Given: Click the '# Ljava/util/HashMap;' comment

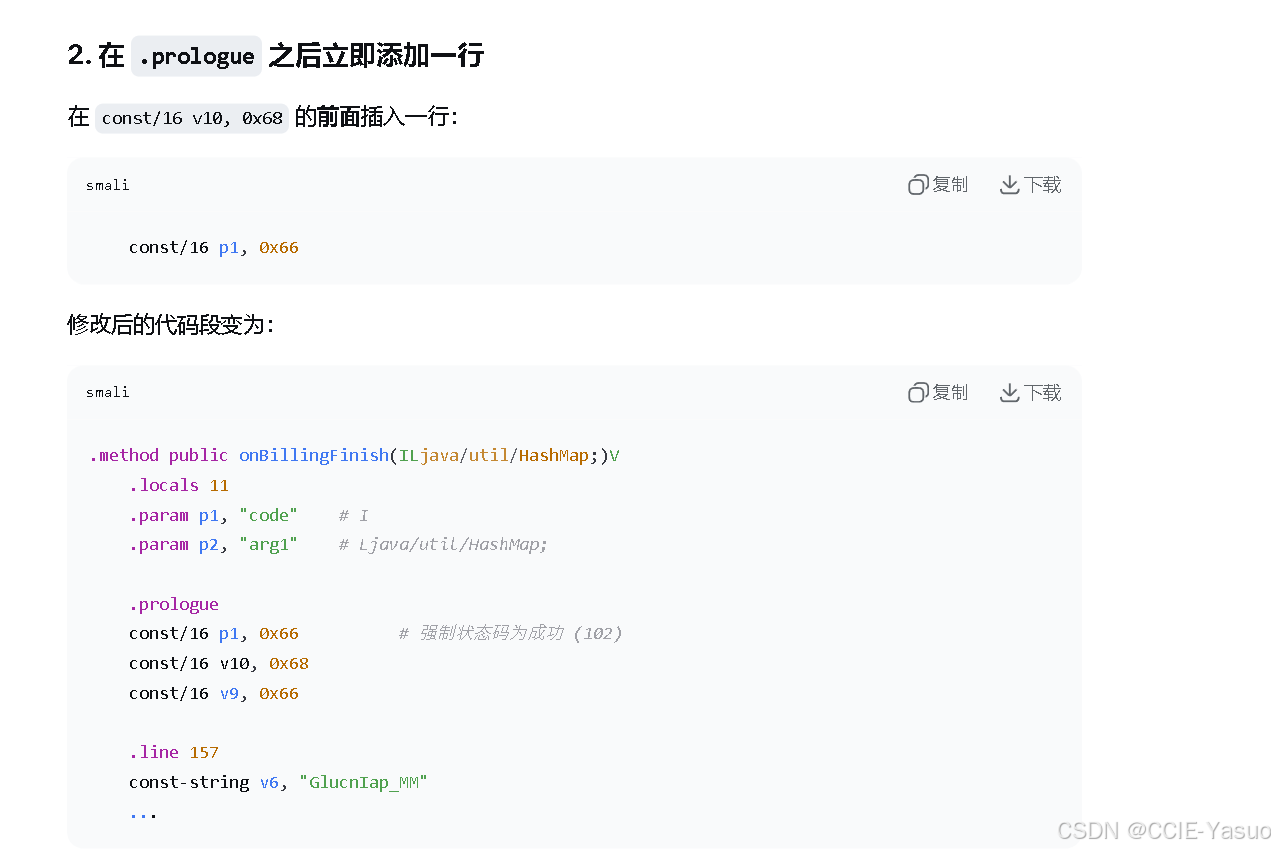Looking at the screenshot, I should tap(444, 544).
